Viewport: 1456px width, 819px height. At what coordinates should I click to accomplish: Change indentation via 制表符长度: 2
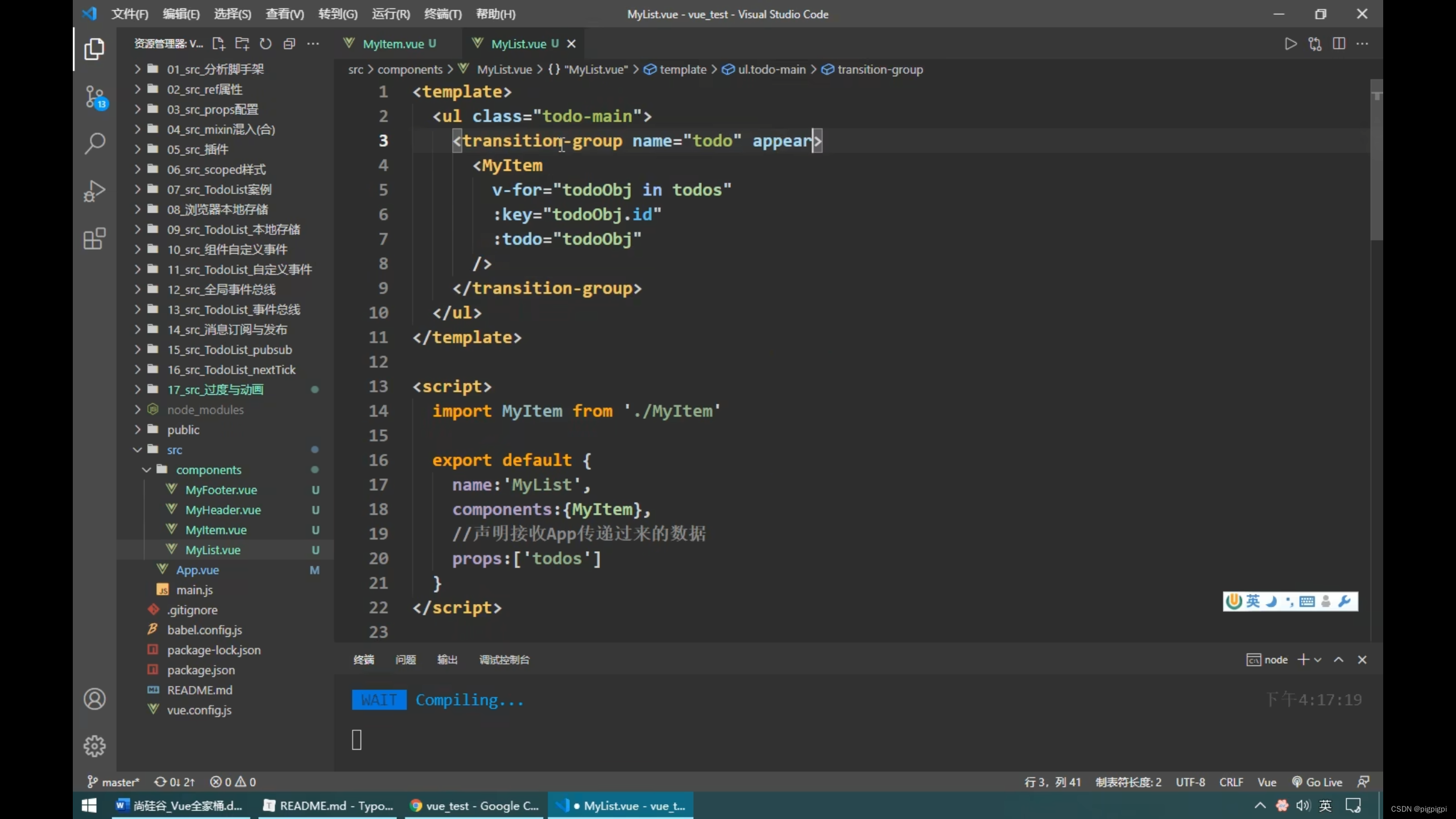click(x=1128, y=782)
